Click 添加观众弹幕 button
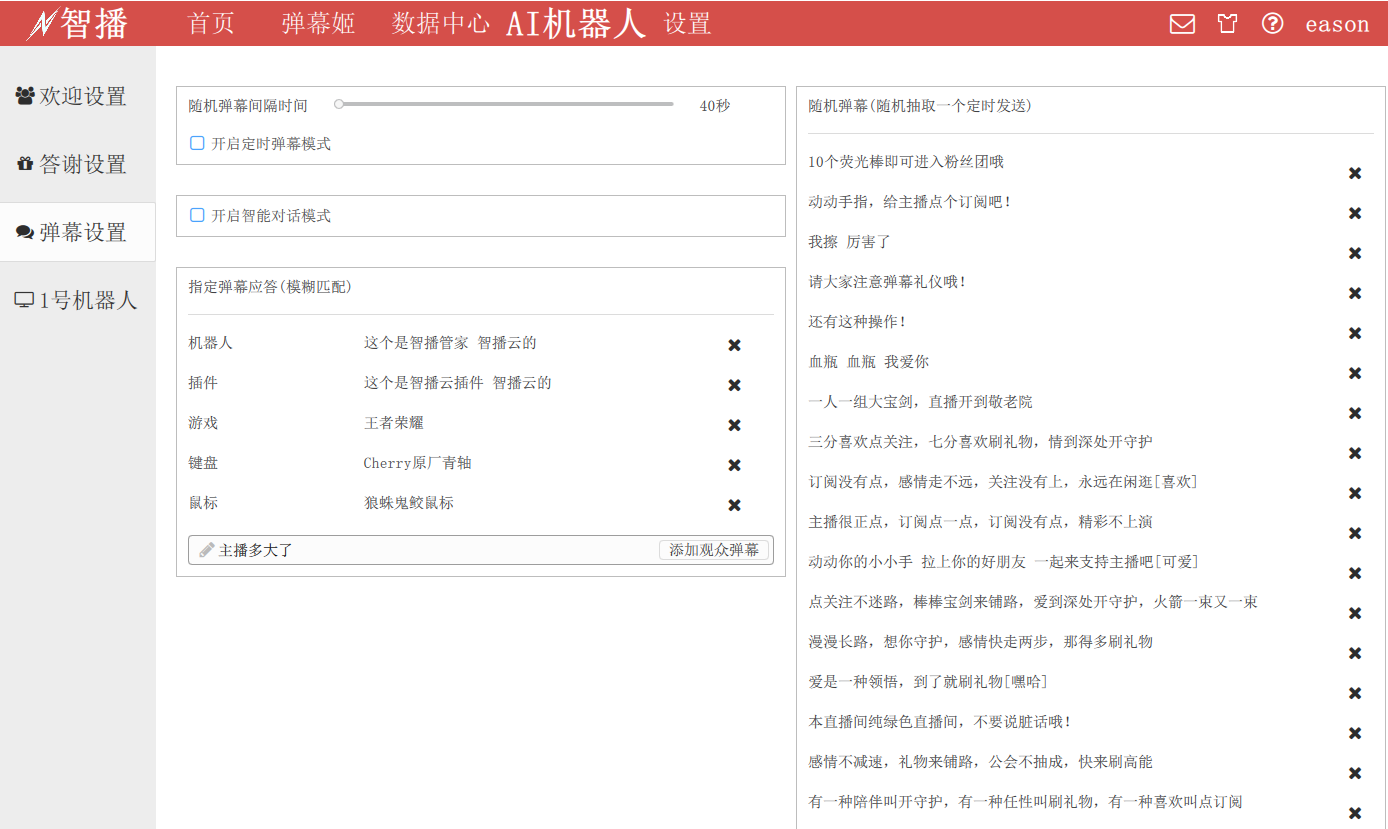This screenshot has width=1388, height=829. pos(714,550)
